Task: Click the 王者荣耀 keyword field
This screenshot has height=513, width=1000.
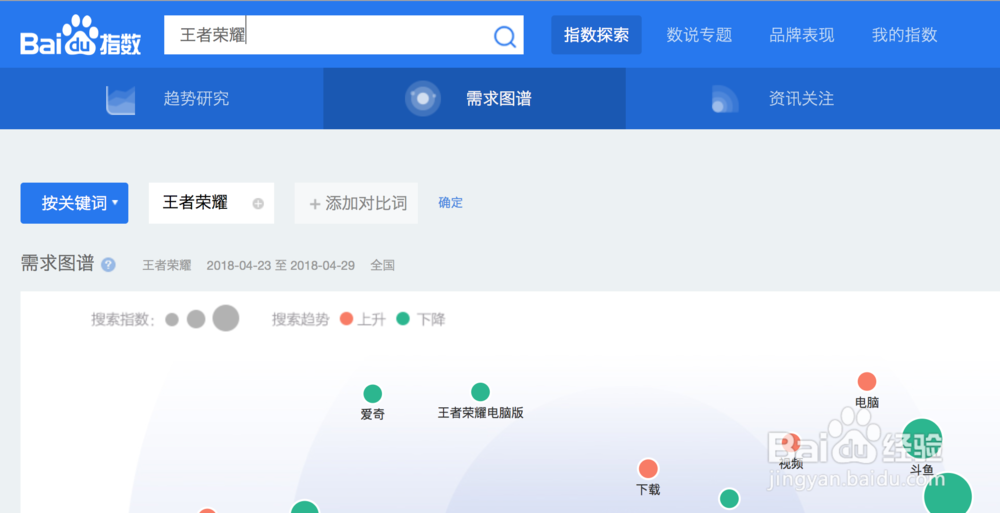Action: pyautogui.click(x=211, y=203)
